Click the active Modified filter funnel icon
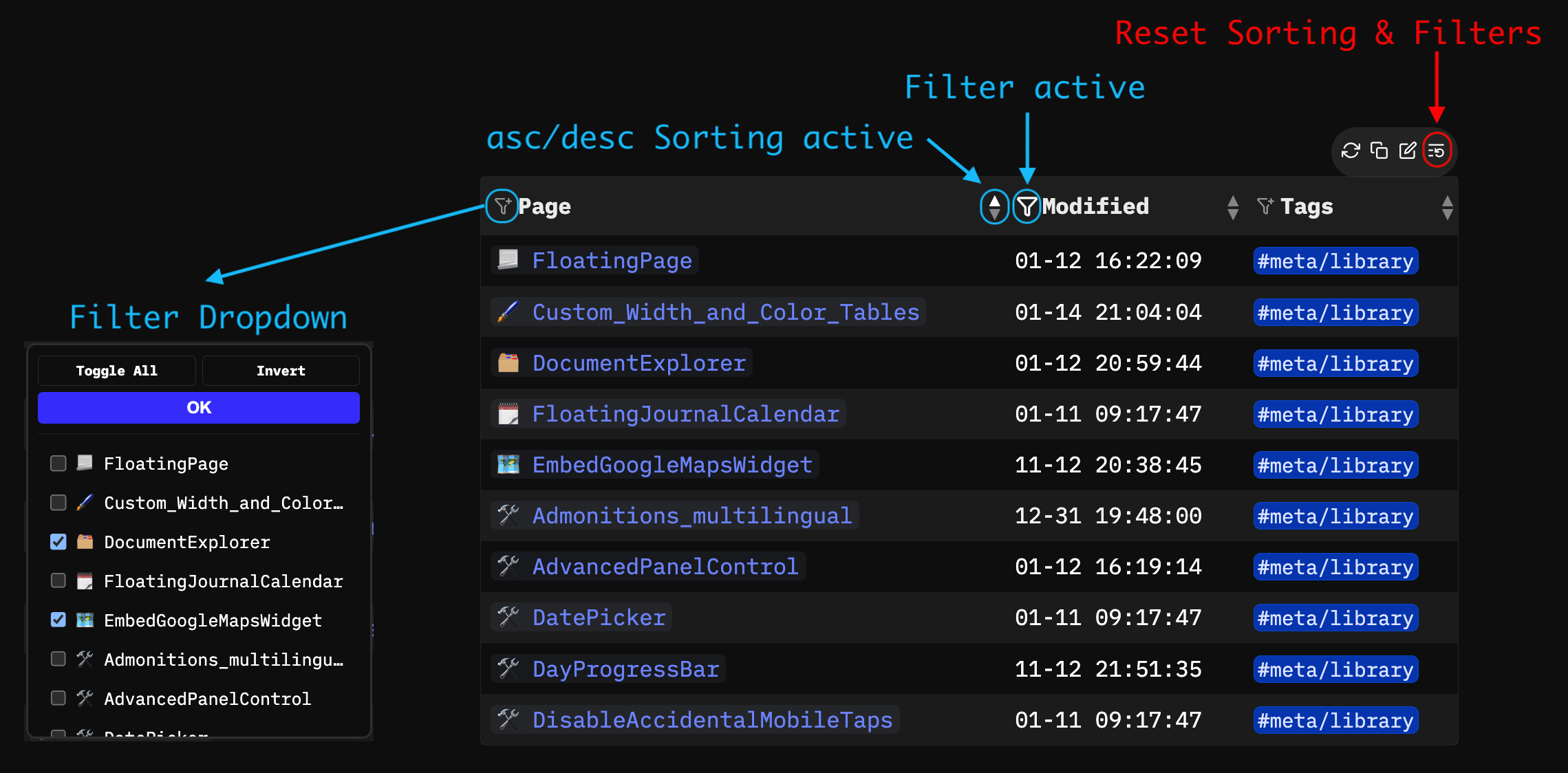The image size is (1568, 773). click(x=1026, y=206)
